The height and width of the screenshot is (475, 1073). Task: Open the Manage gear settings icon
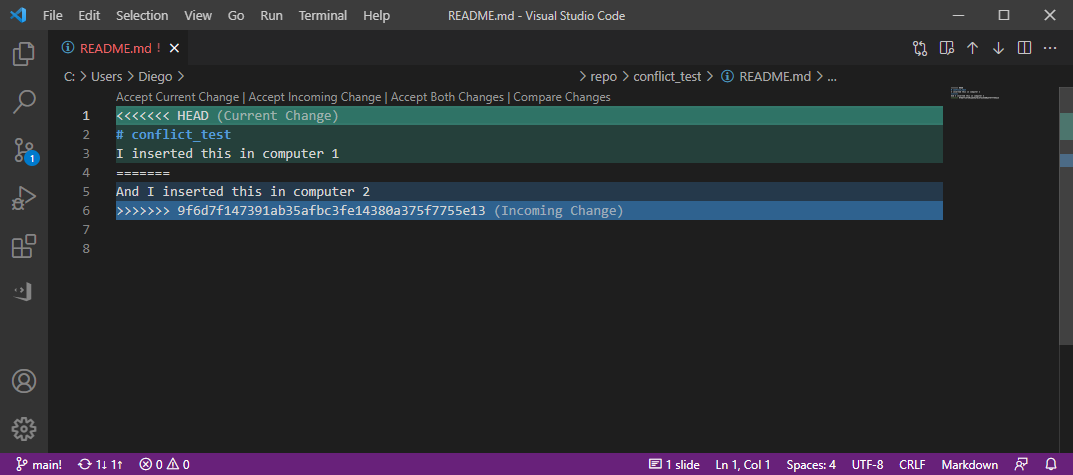[24, 429]
